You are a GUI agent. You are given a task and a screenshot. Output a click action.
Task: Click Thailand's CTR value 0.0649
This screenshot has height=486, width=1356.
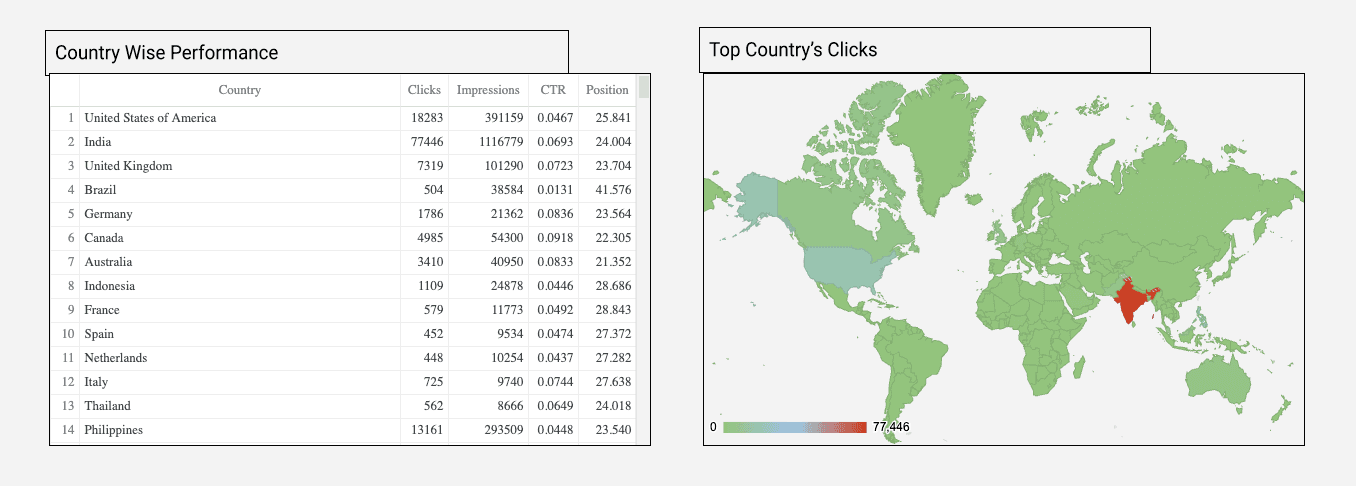click(x=555, y=406)
